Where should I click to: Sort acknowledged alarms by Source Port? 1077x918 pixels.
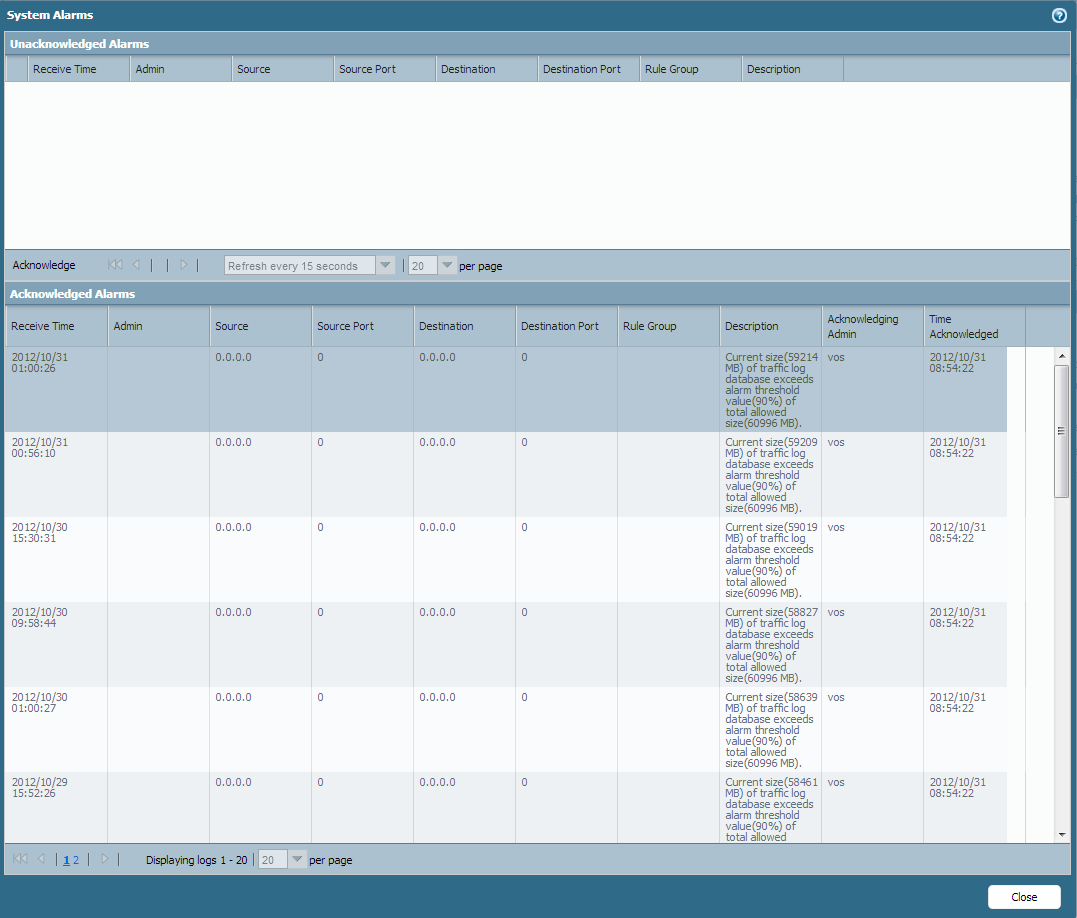tap(363, 326)
